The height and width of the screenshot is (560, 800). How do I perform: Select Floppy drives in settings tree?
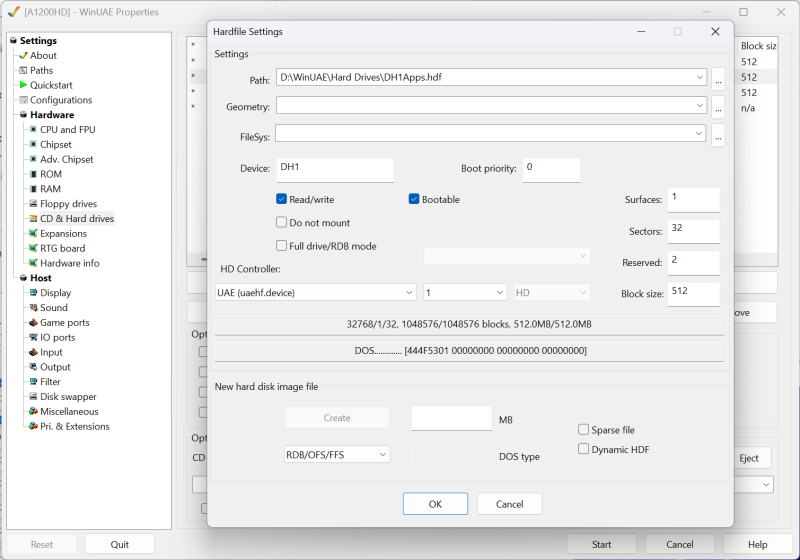tap(68, 203)
